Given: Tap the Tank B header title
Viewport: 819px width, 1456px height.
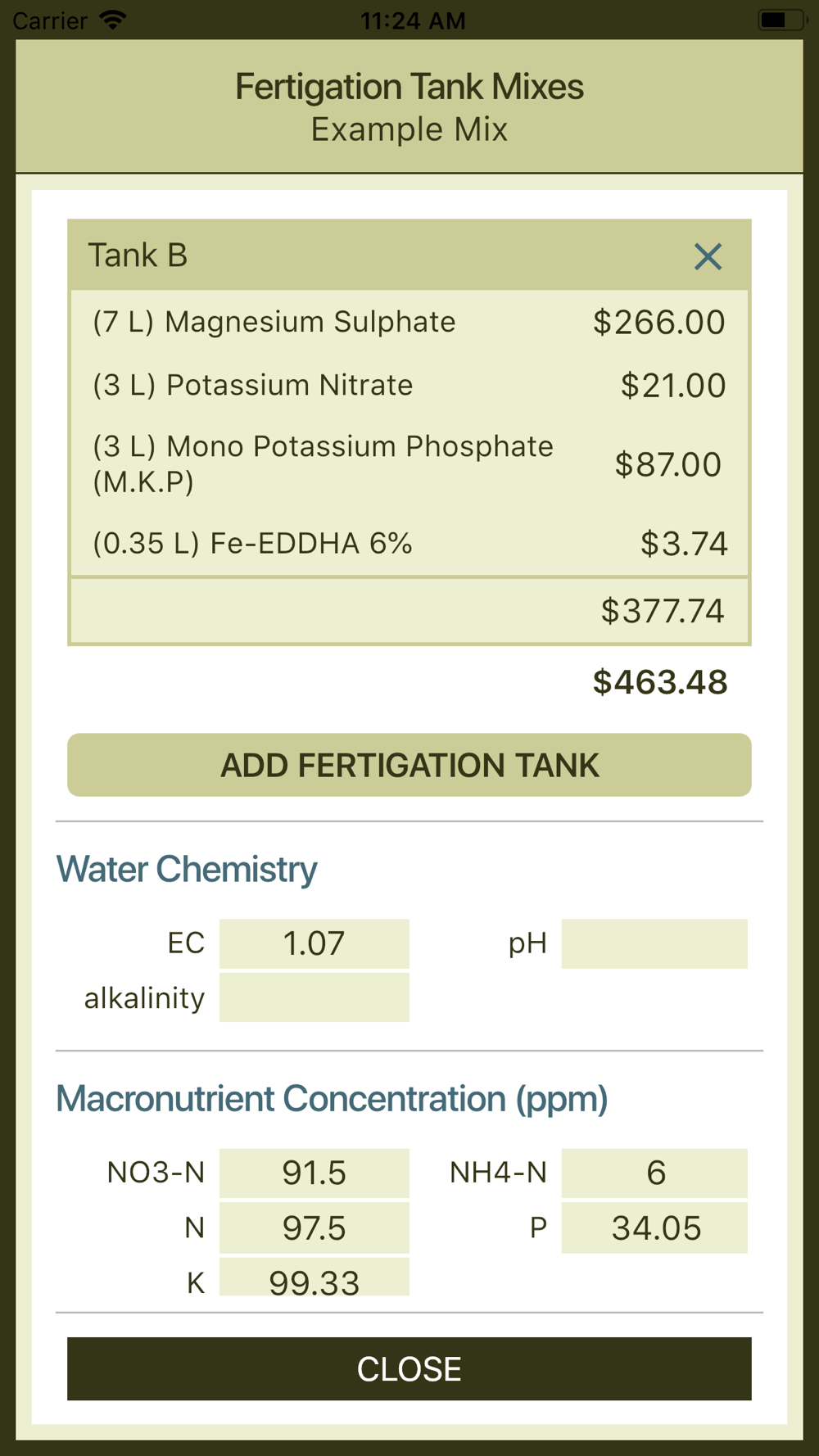Looking at the screenshot, I should (138, 255).
